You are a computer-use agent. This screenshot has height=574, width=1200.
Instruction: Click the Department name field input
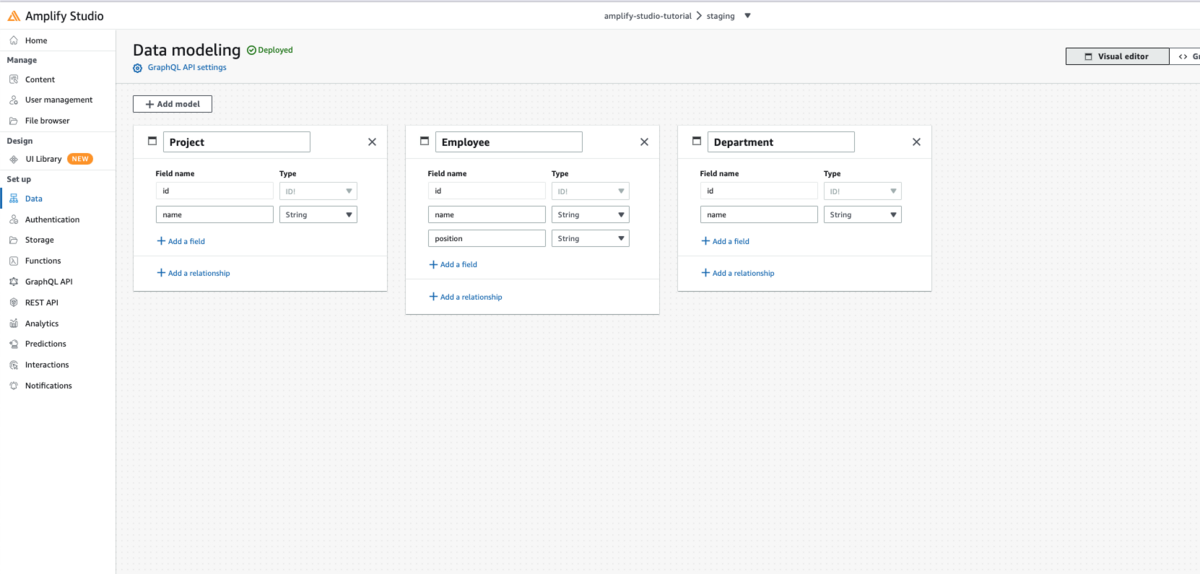[759, 215]
